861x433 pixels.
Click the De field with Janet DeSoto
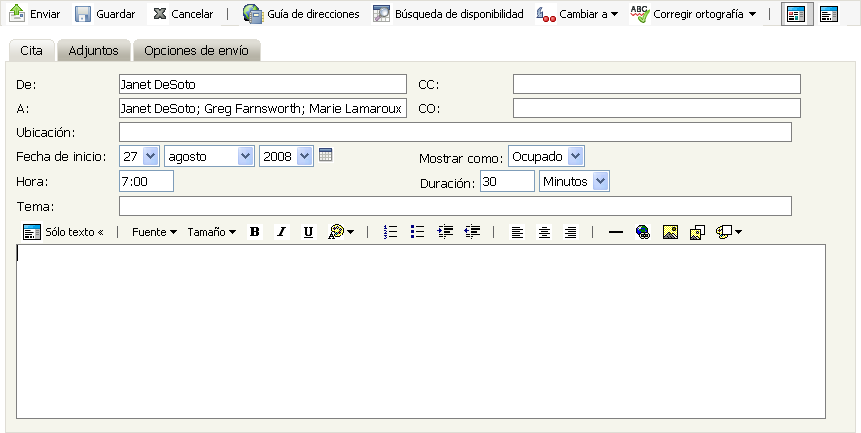point(262,85)
